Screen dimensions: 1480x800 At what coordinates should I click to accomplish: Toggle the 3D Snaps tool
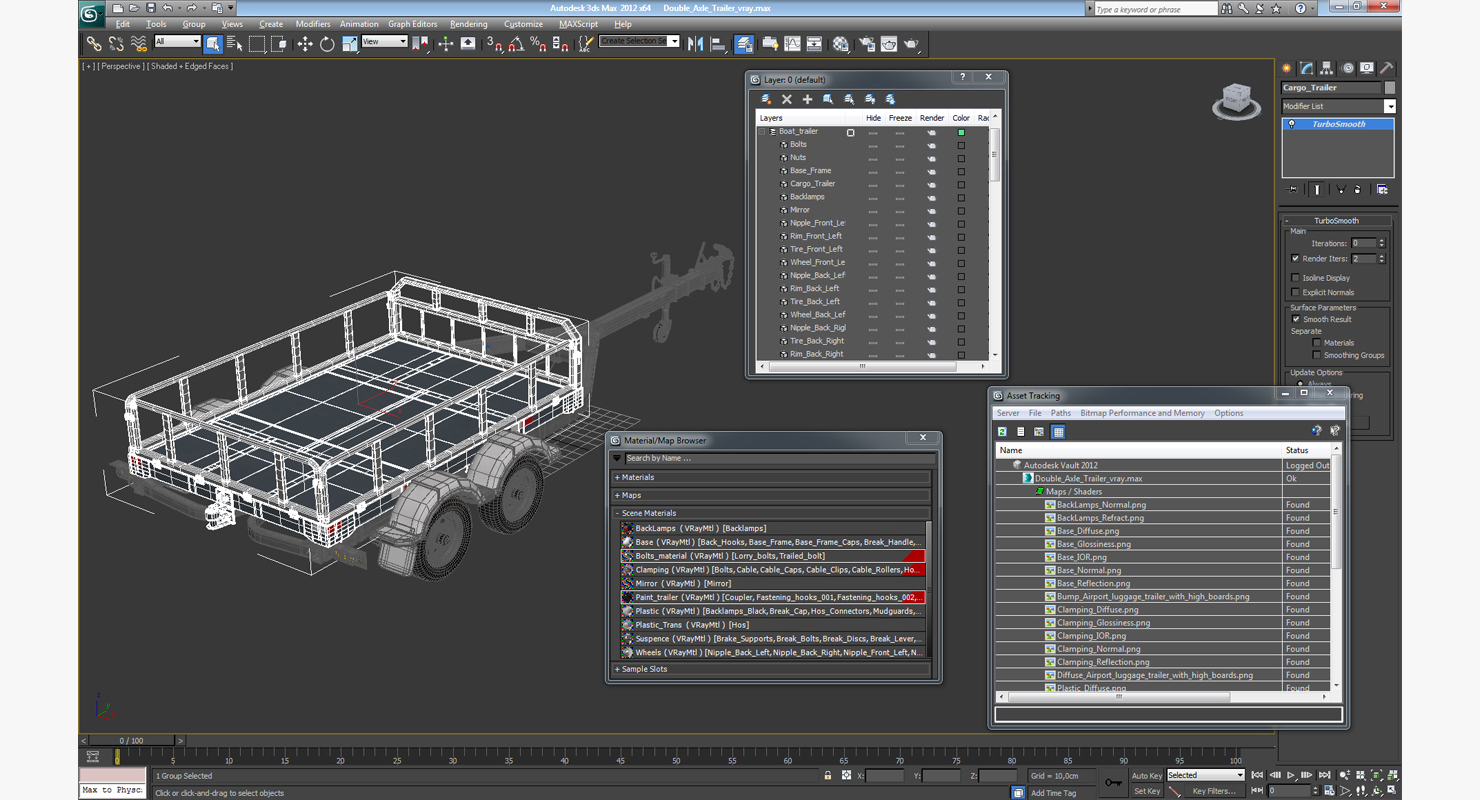[x=494, y=44]
